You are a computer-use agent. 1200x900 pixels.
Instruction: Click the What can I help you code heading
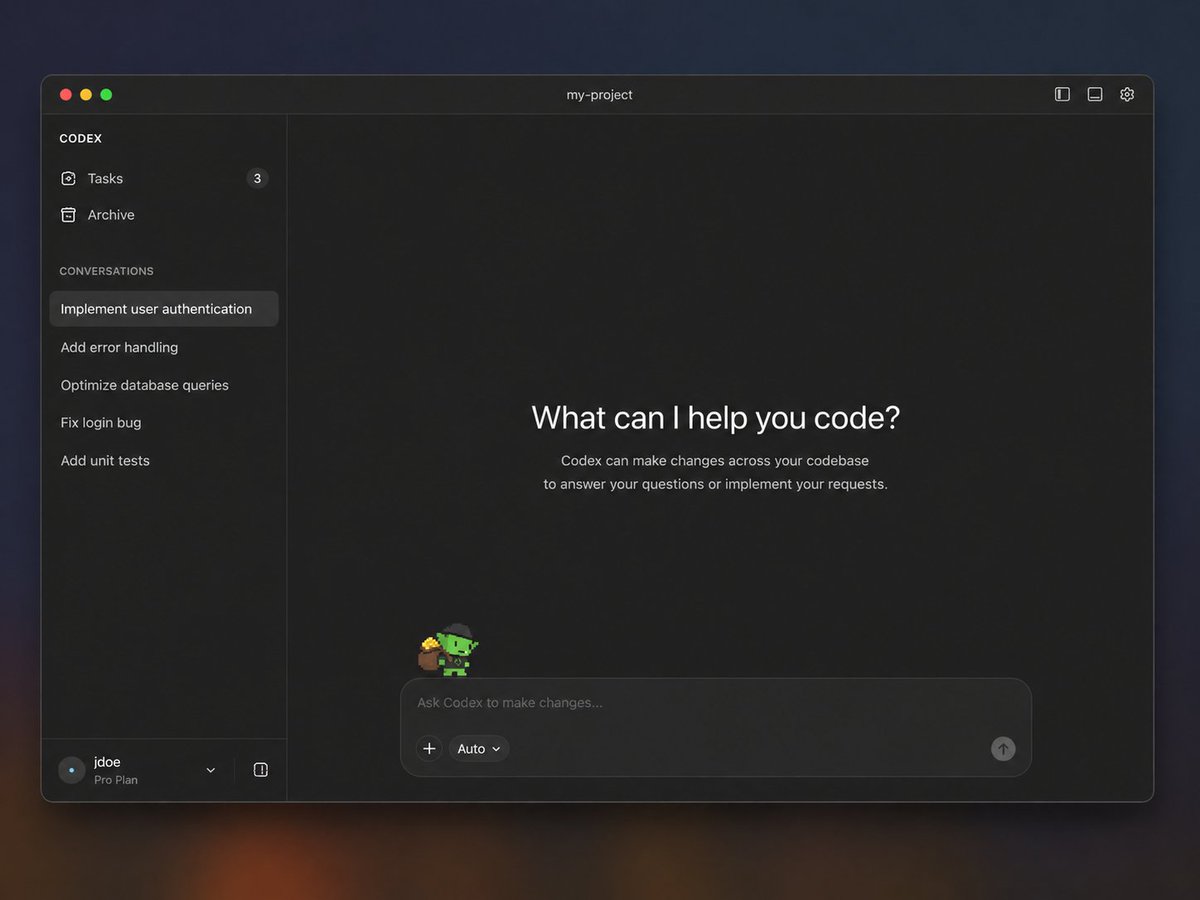(x=716, y=417)
